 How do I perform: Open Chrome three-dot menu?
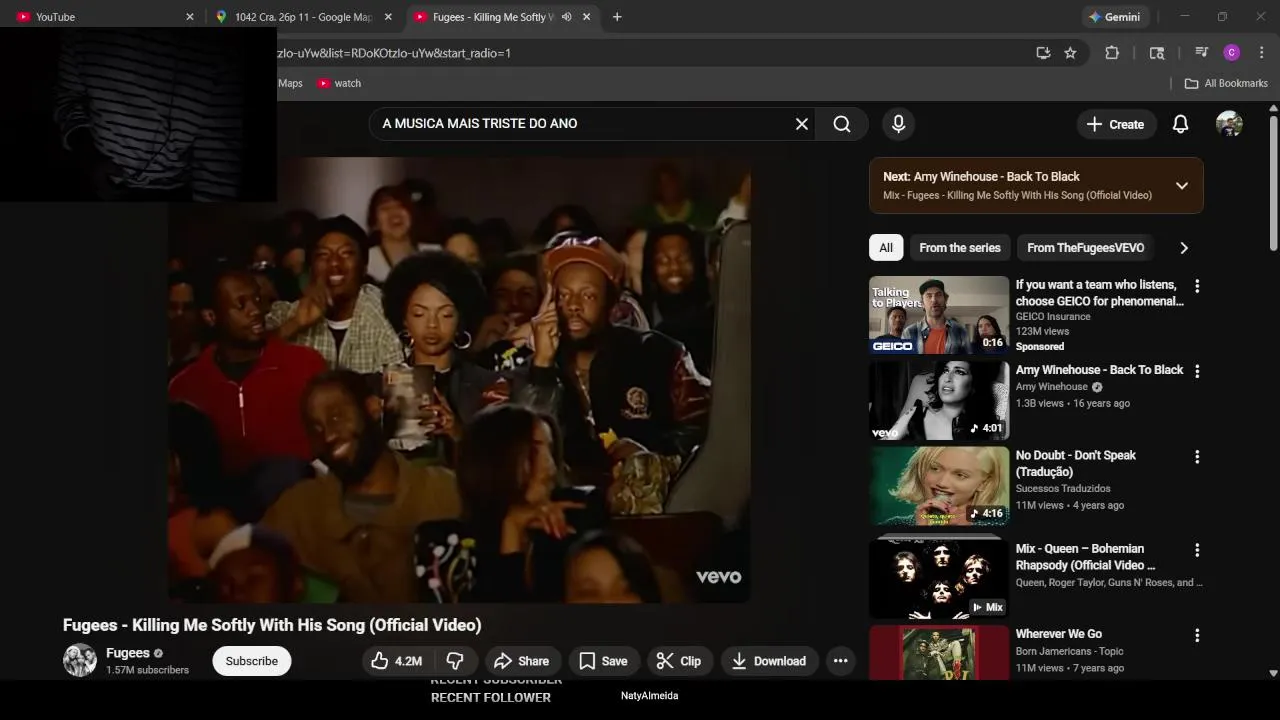1263,53
